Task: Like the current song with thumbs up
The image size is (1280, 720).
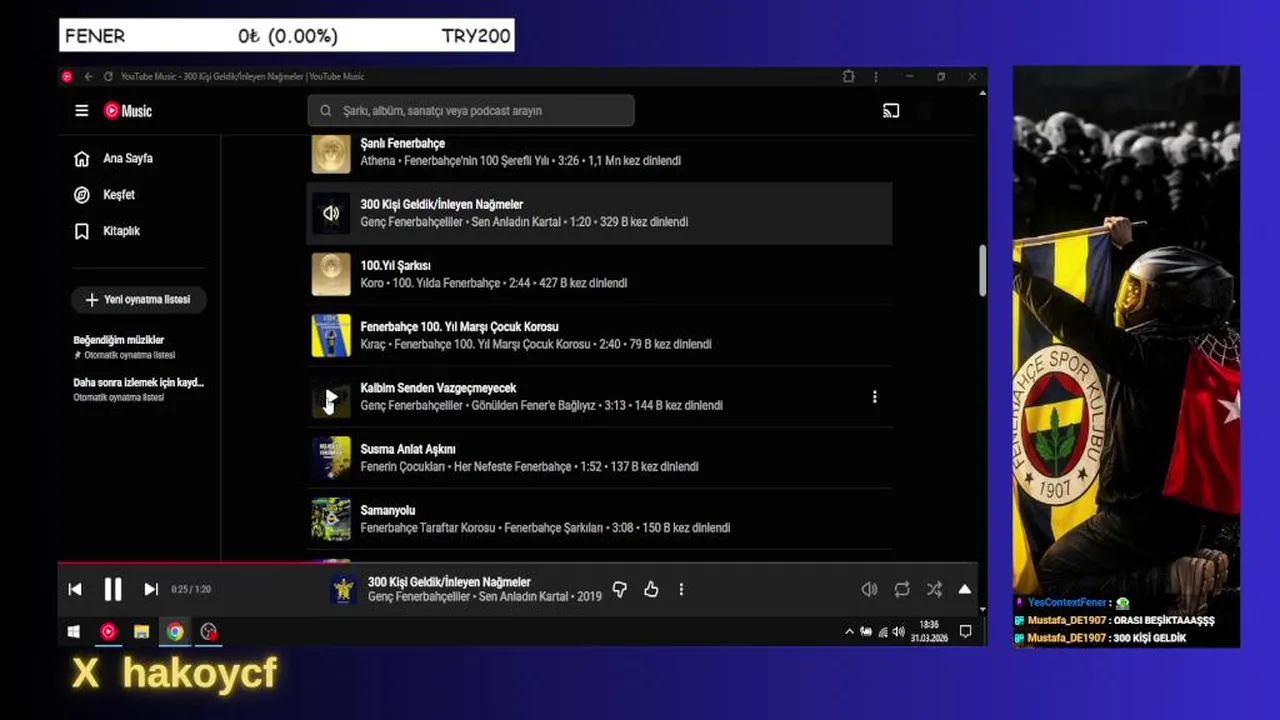Action: click(651, 590)
